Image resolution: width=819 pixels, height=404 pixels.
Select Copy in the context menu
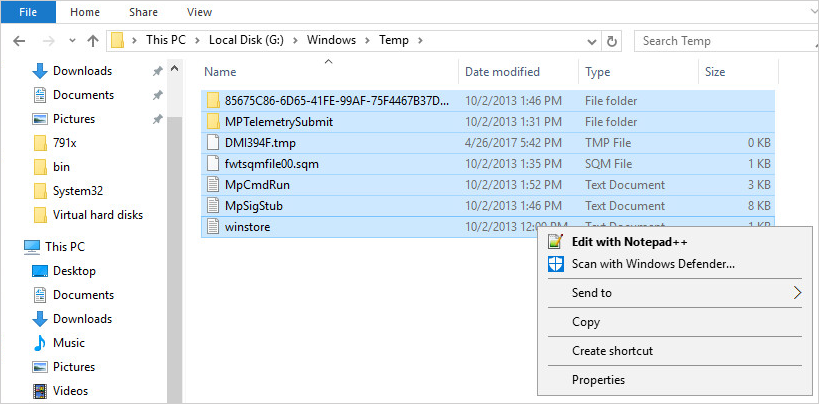point(586,322)
